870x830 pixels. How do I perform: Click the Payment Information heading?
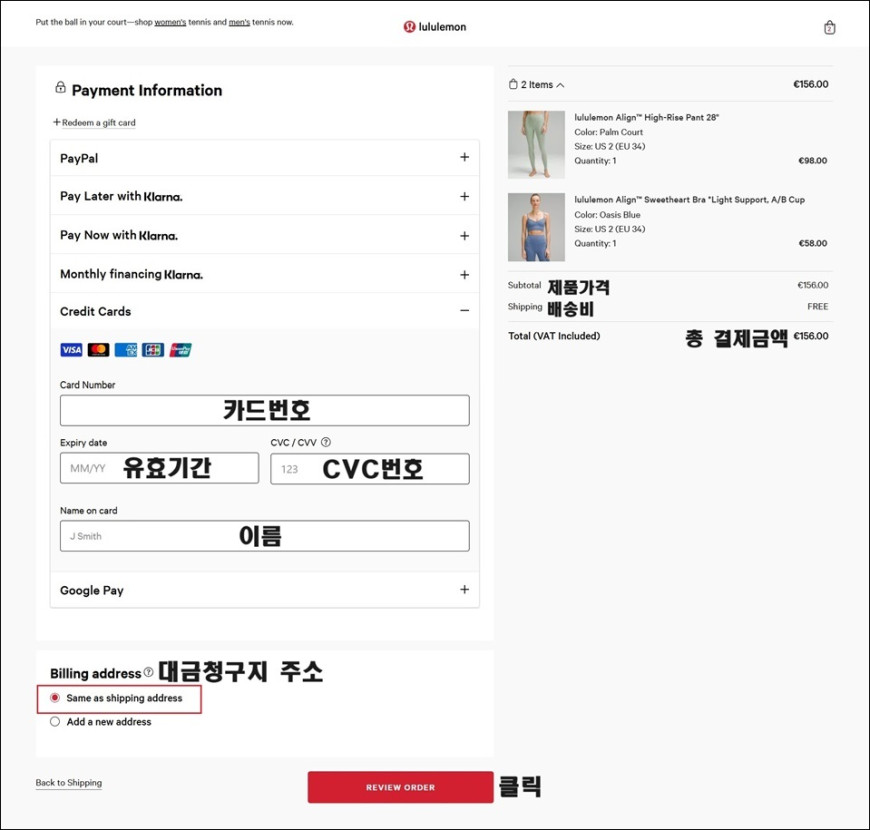[x=146, y=90]
